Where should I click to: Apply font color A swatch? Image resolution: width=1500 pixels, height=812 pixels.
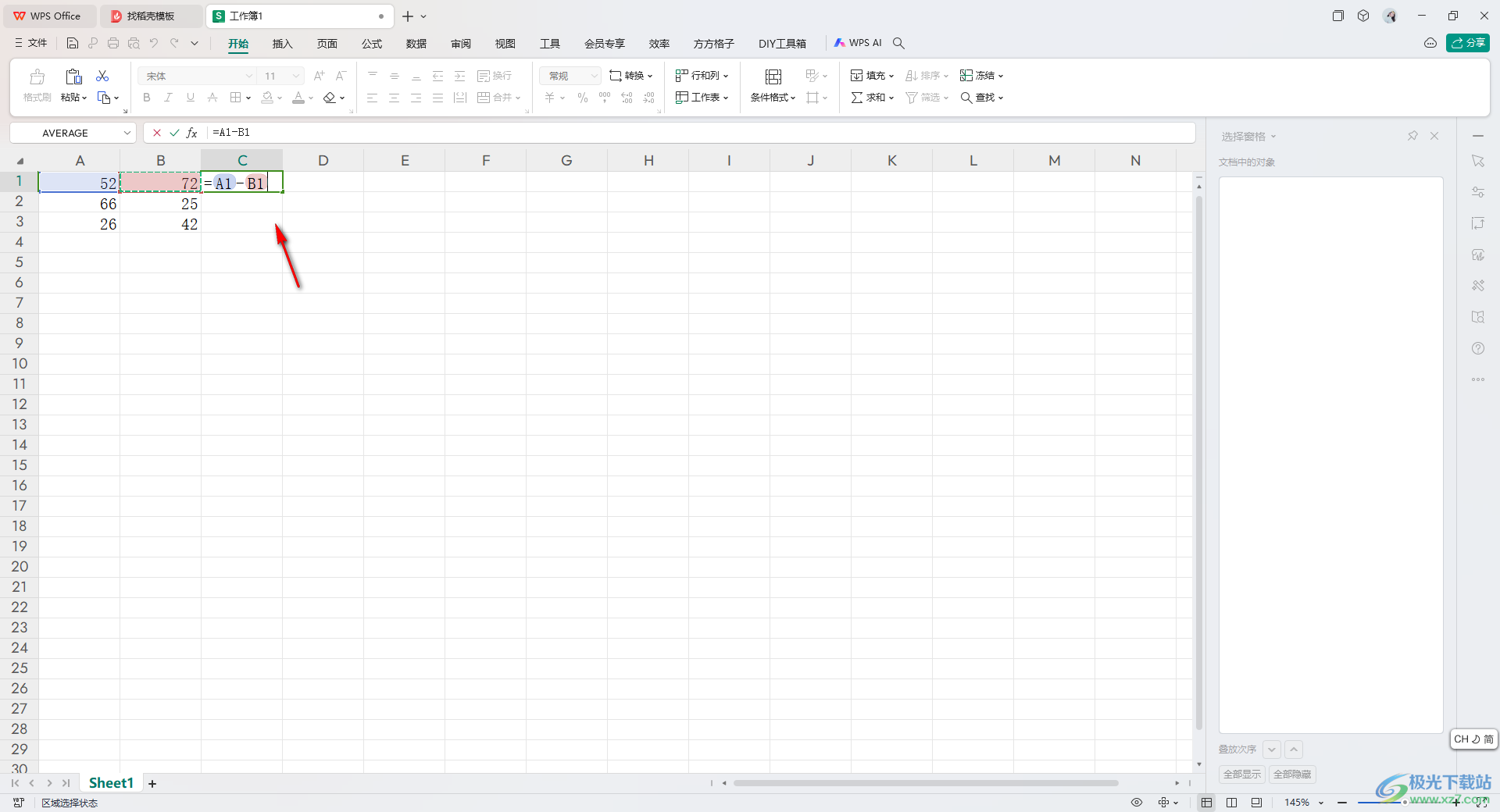coord(298,98)
